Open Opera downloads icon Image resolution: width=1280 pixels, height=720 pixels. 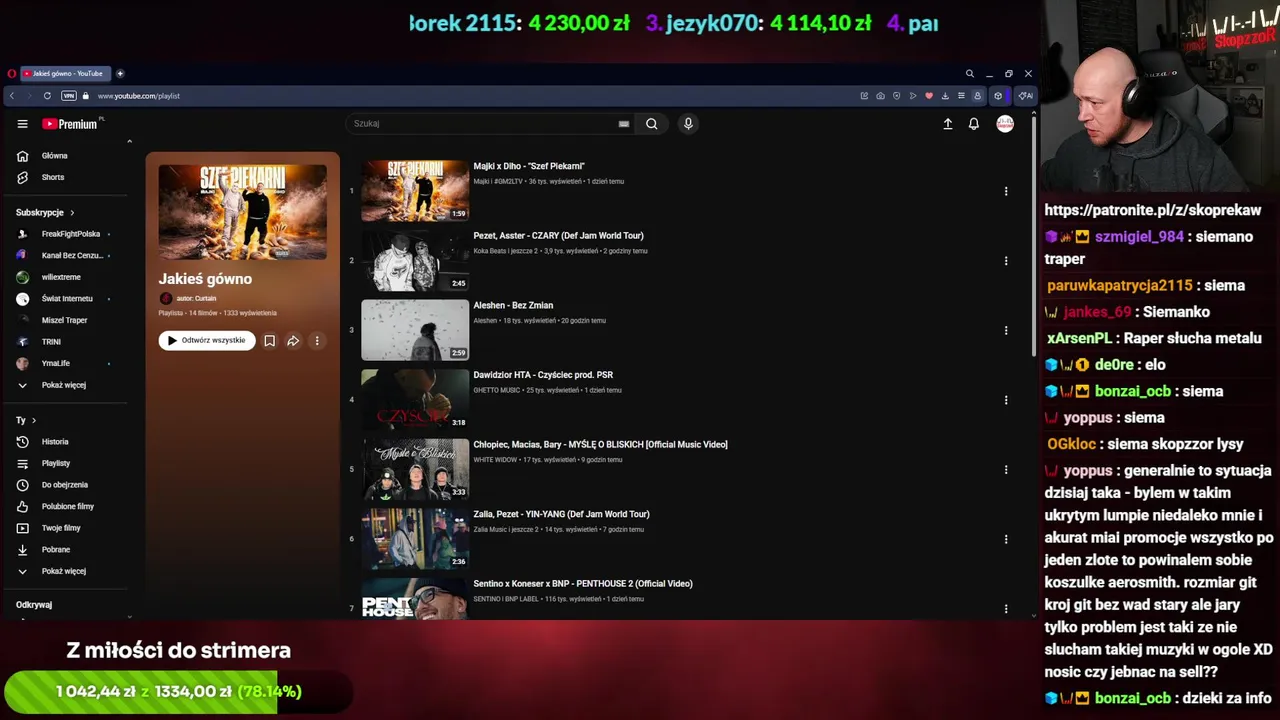click(945, 96)
